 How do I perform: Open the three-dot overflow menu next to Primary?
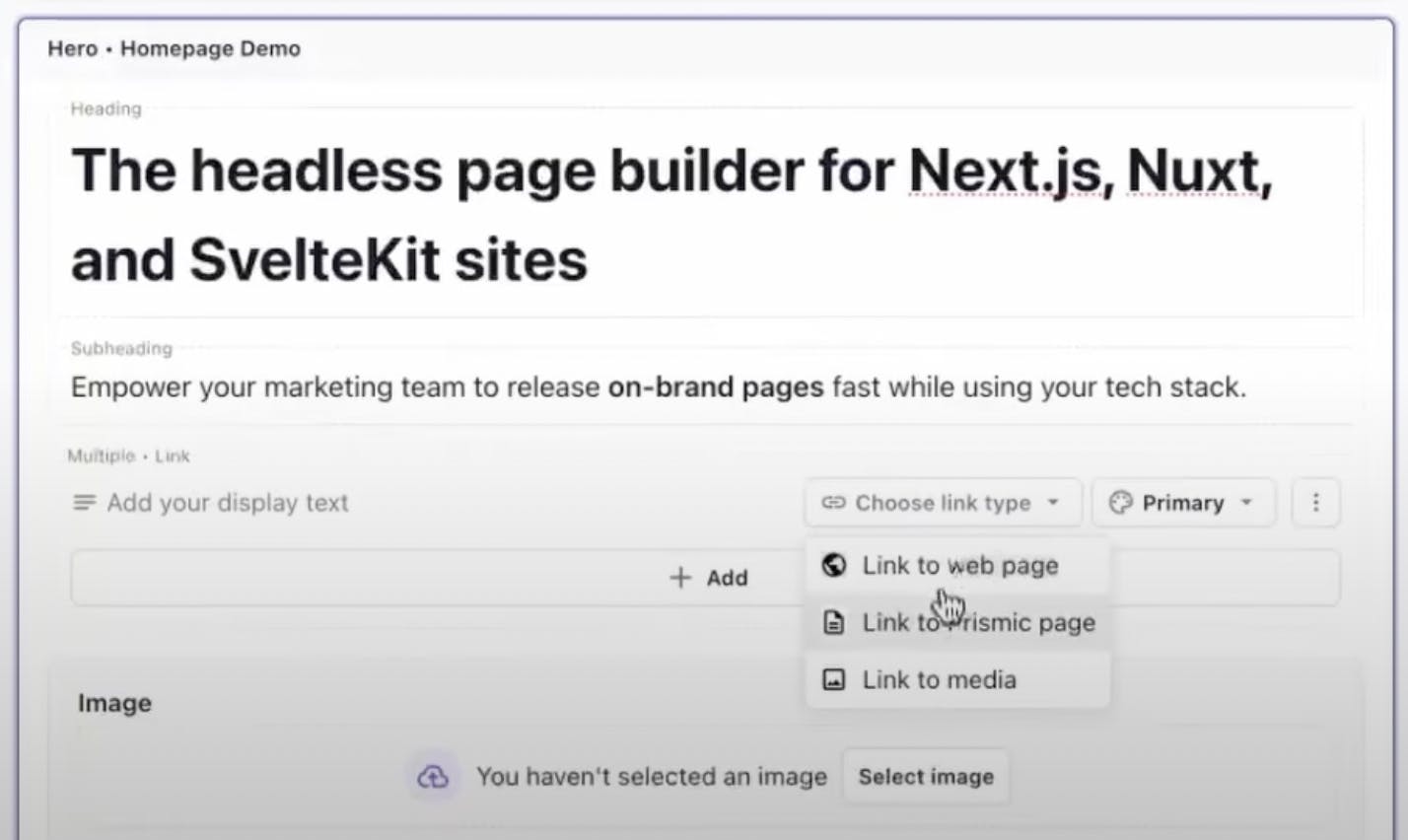pos(1315,502)
